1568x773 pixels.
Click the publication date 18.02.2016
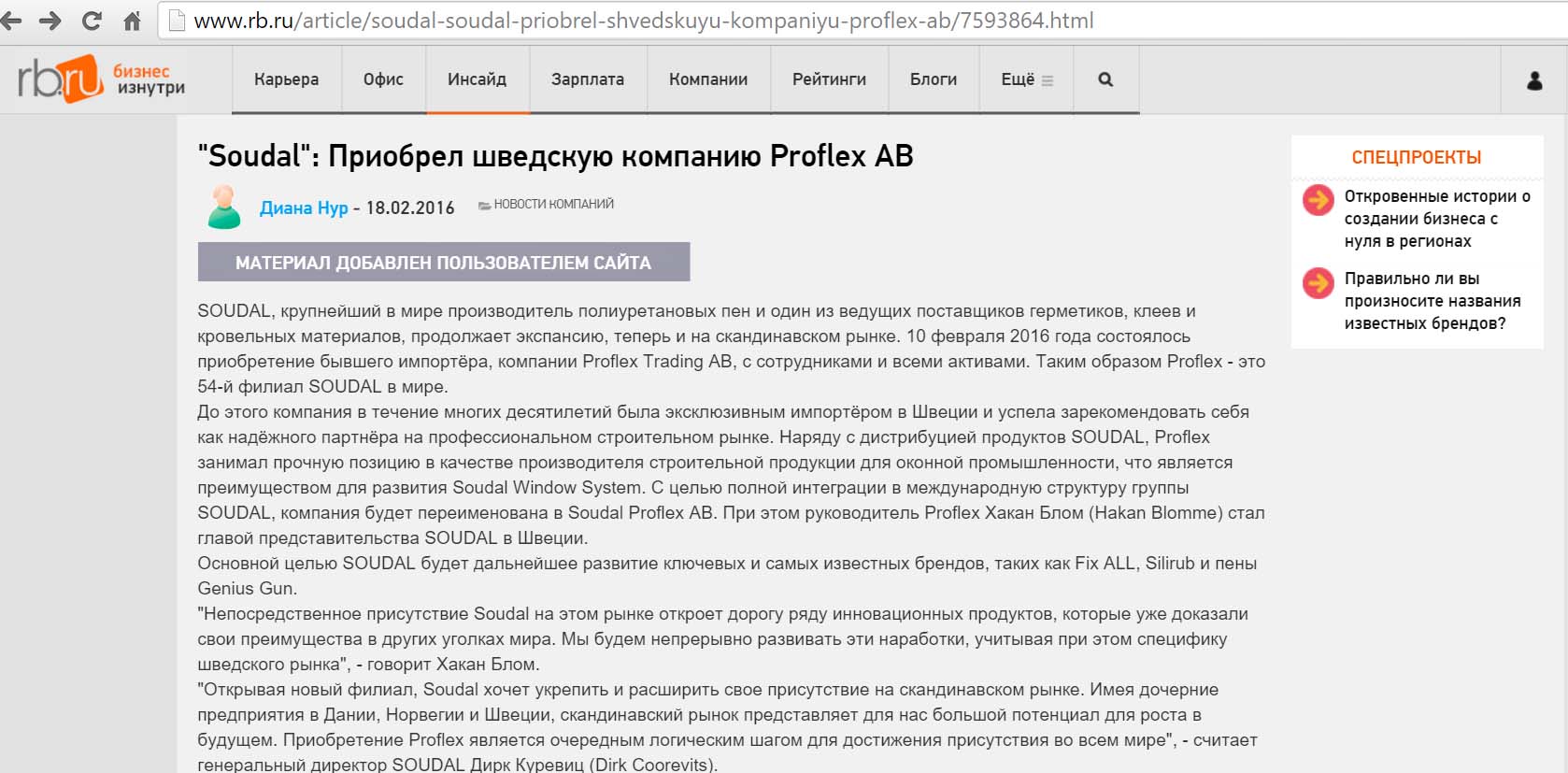pos(410,208)
